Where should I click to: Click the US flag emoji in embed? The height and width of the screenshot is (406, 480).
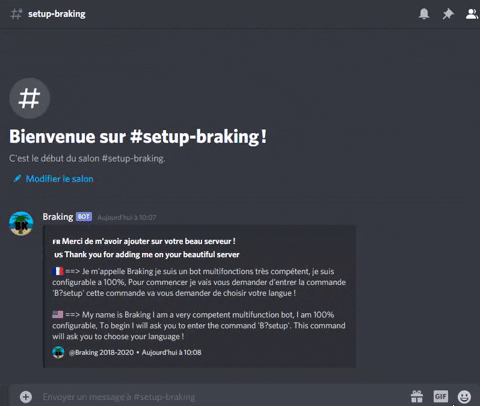(58, 314)
